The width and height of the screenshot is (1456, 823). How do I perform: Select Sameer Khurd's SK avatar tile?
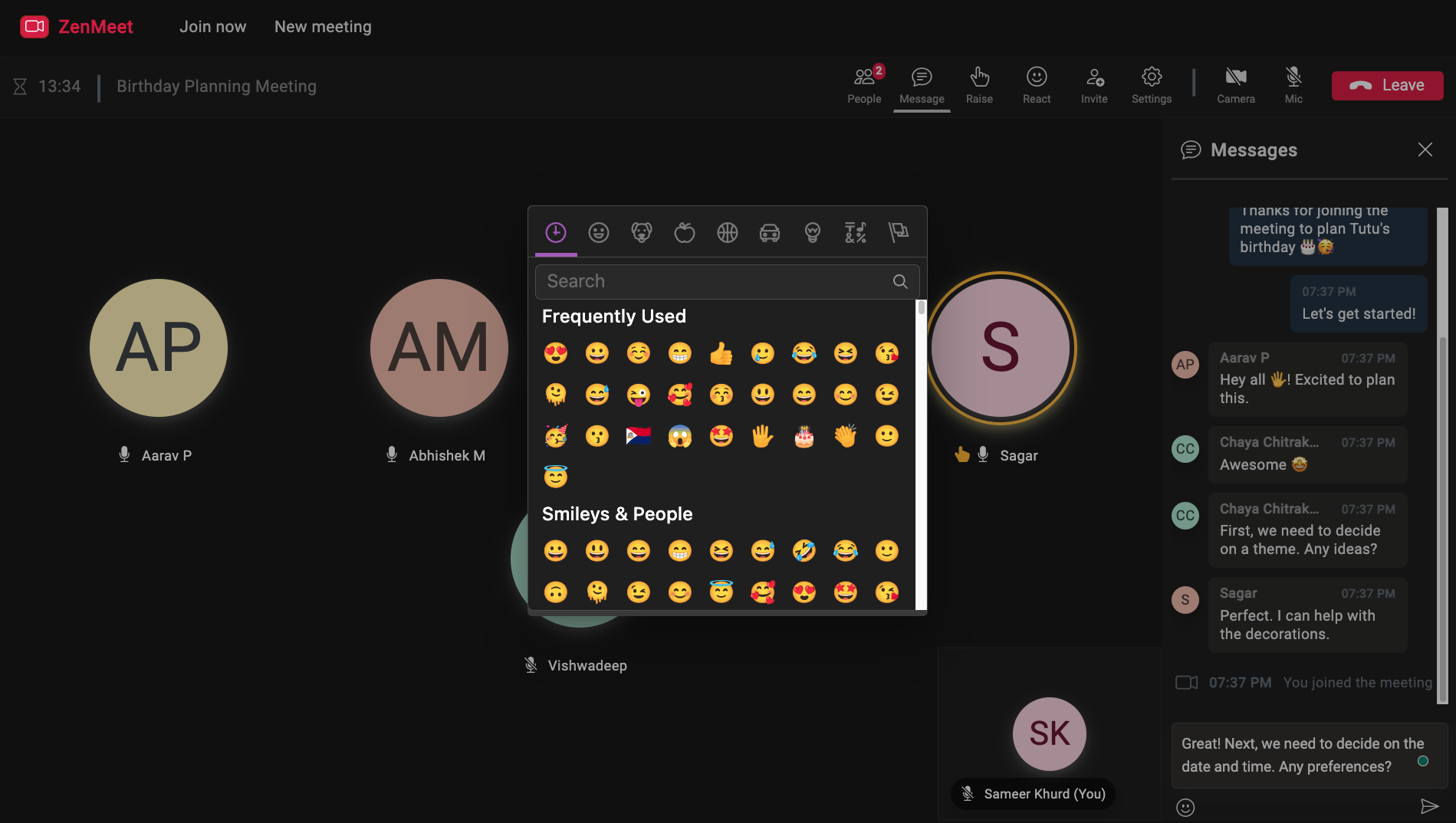(1050, 734)
